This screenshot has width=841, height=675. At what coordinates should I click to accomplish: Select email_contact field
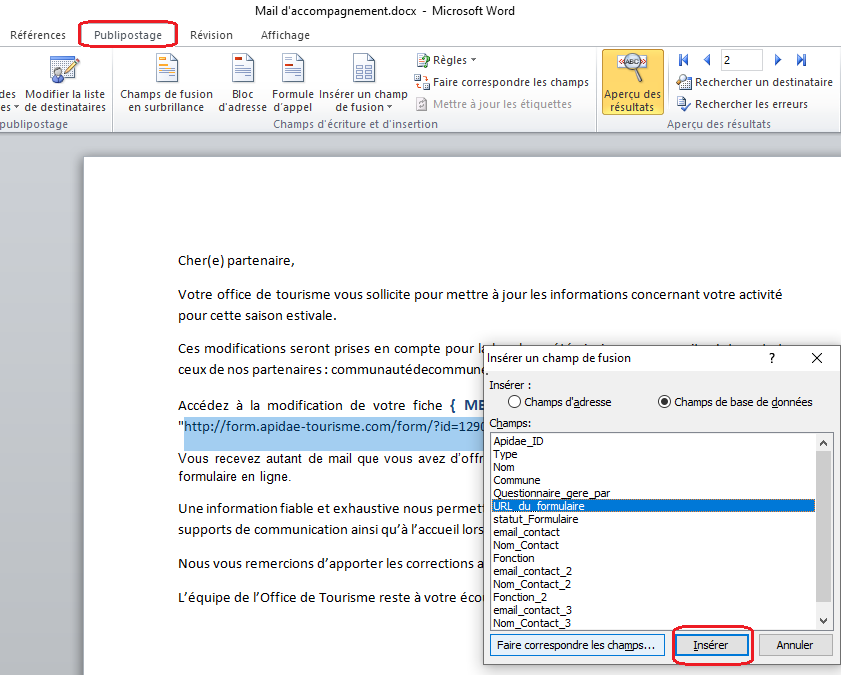click(x=653, y=532)
